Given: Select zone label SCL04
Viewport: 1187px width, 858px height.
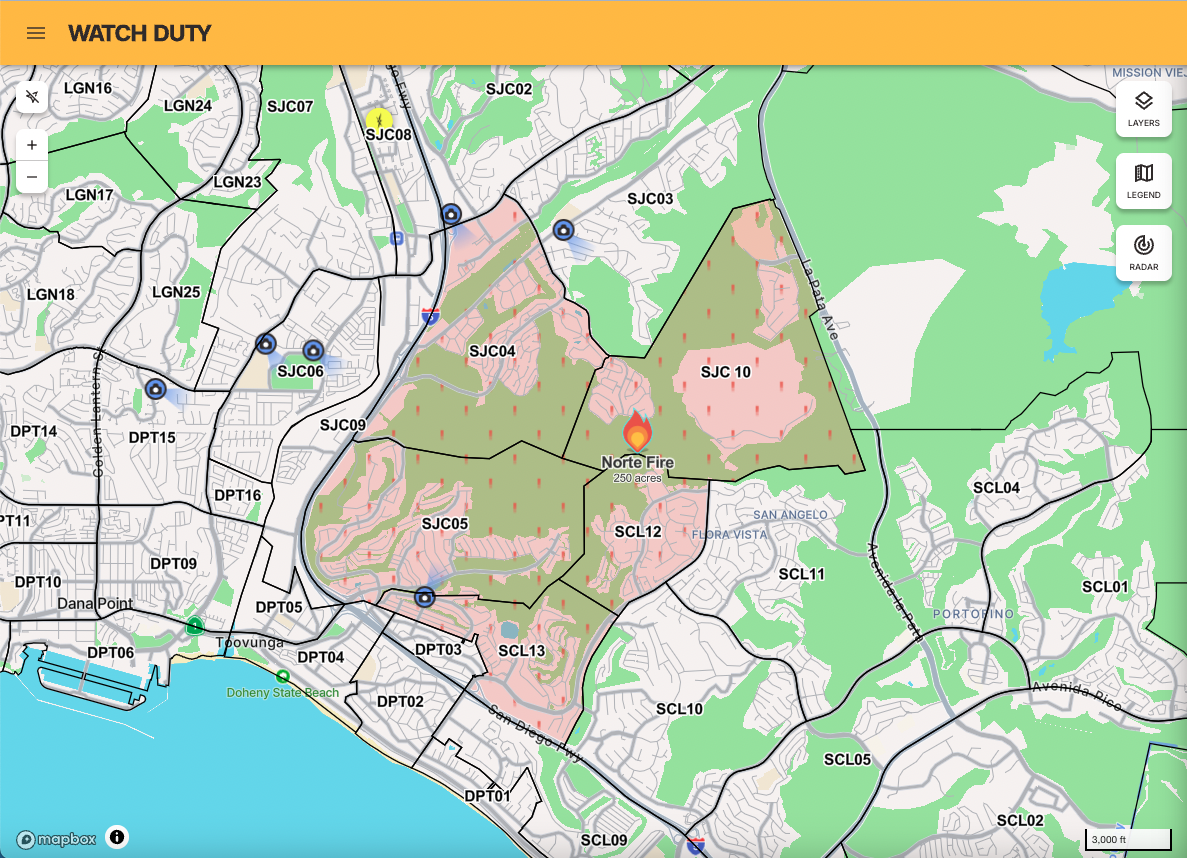Looking at the screenshot, I should pyautogui.click(x=996, y=488).
